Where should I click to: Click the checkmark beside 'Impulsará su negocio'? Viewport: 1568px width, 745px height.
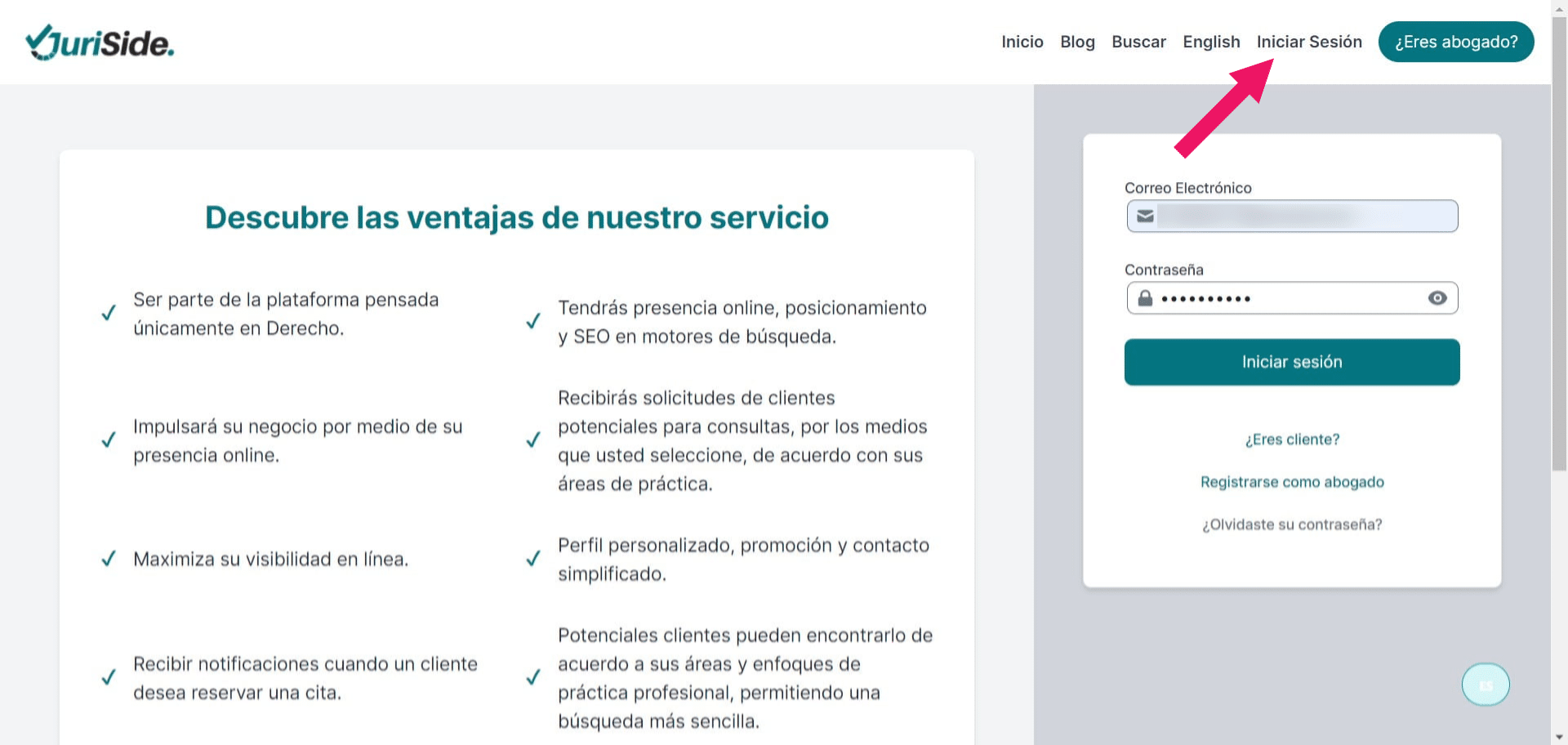(x=109, y=439)
